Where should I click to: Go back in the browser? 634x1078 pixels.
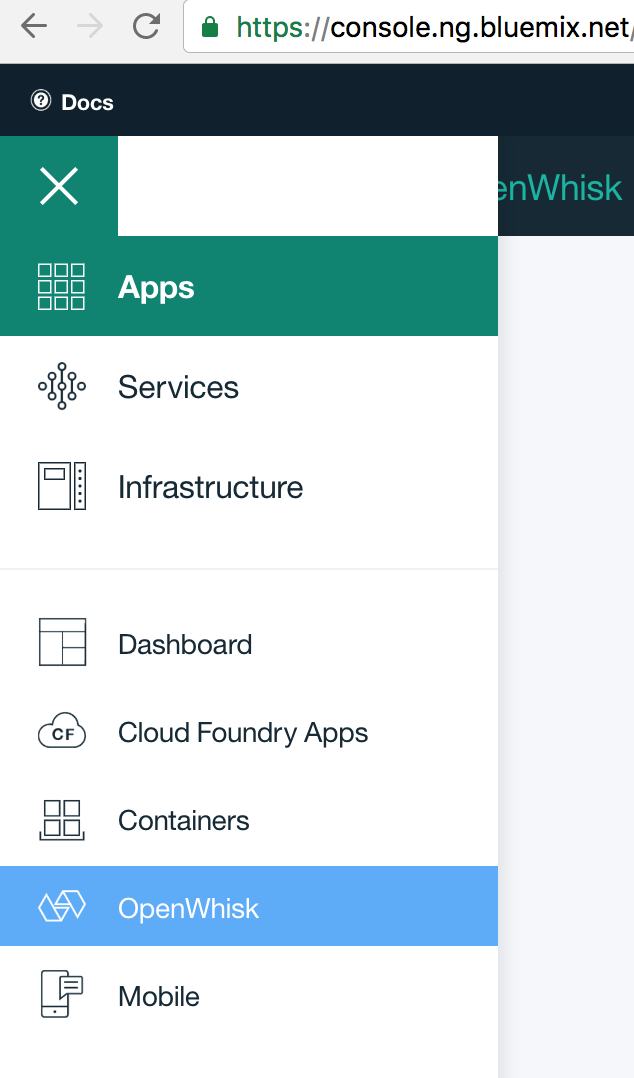[x=34, y=27]
